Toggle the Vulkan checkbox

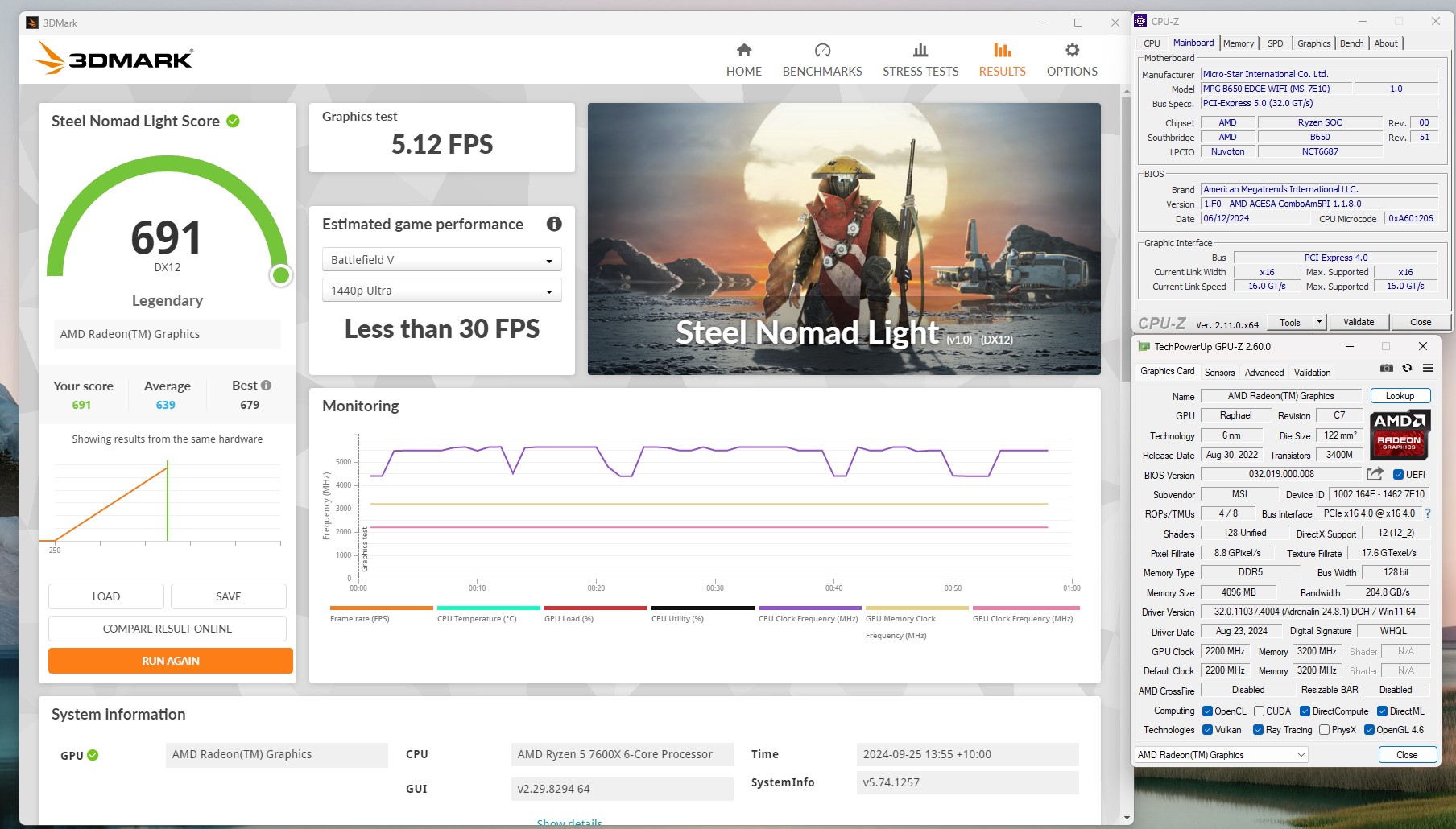coord(1207,730)
